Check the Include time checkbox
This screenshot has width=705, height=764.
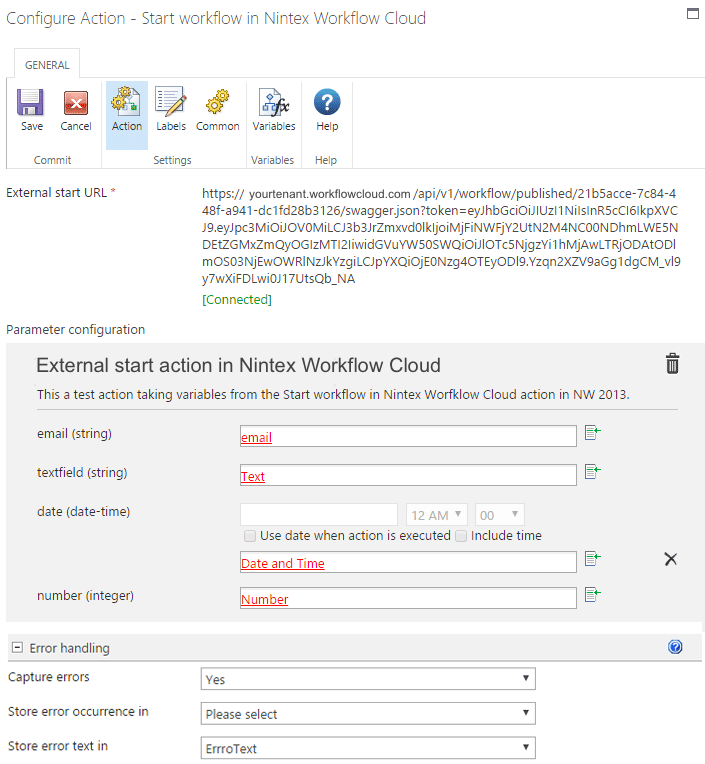(461, 536)
